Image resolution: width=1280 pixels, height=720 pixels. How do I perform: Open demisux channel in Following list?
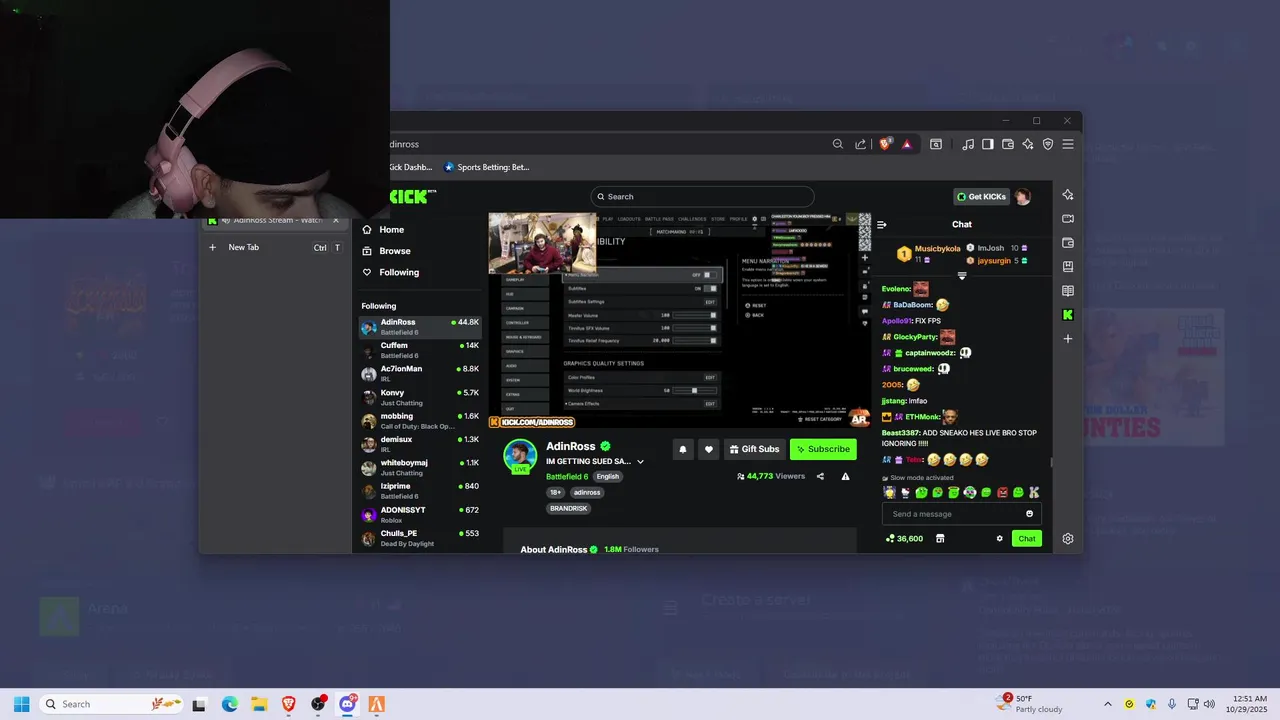420,444
